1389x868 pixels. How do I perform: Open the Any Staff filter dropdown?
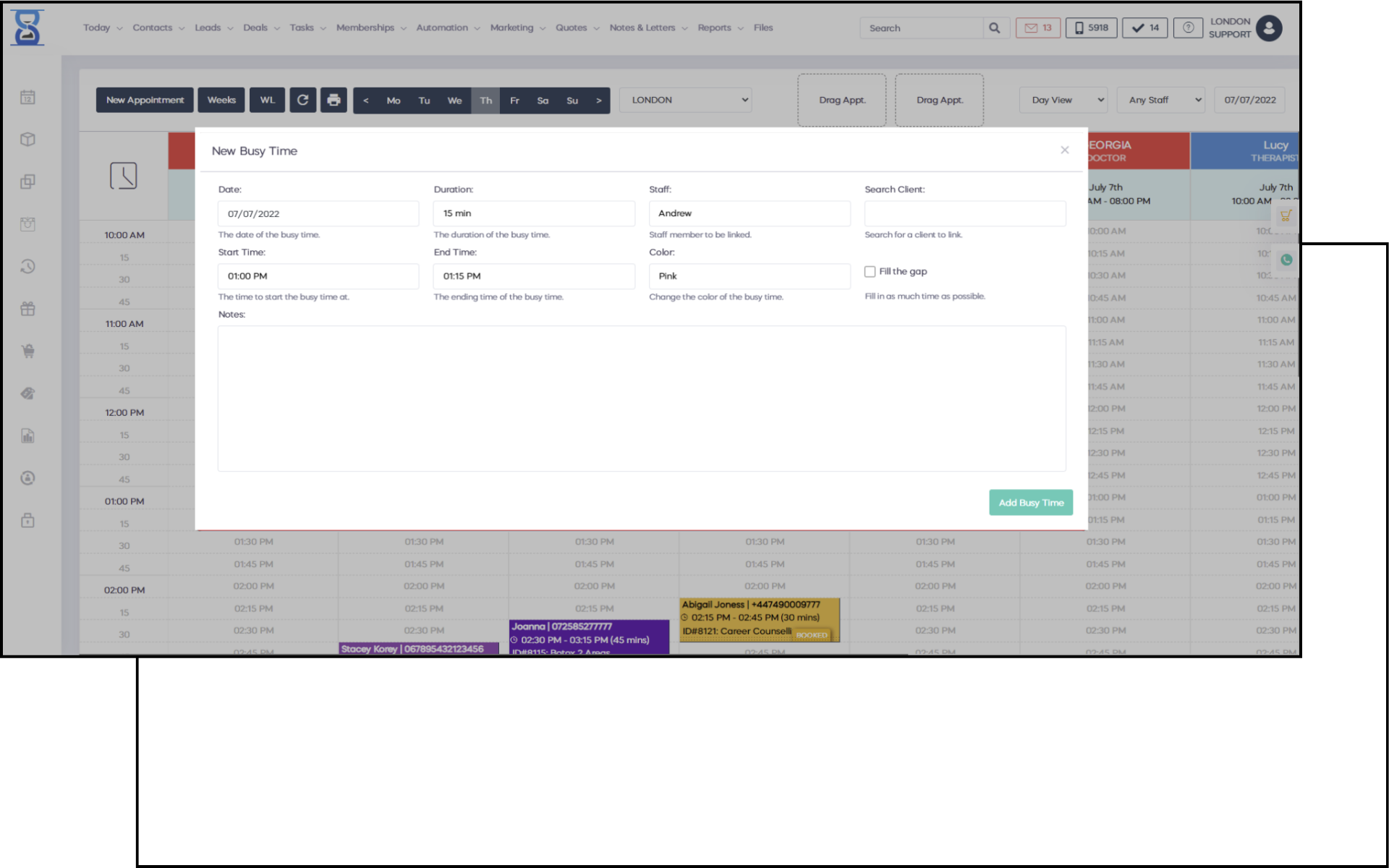pos(1160,100)
